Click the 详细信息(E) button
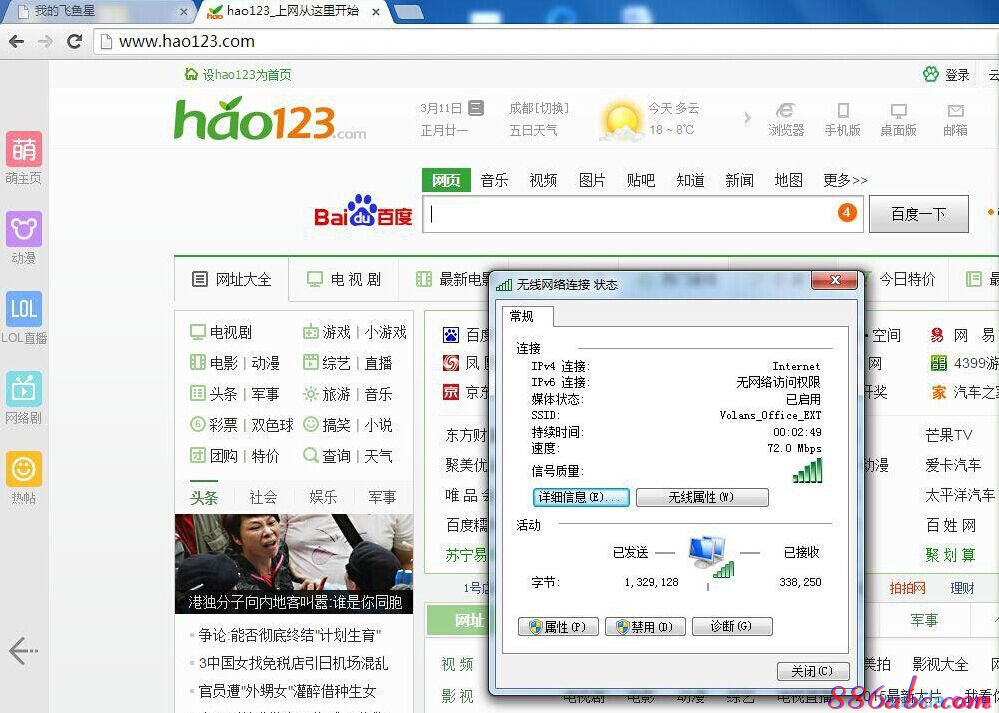 [x=581, y=497]
